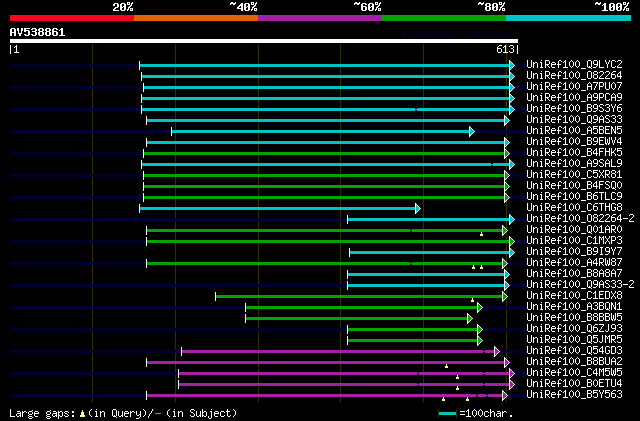Click the cyan alignment bar for UniRef100_C6THG8
The height and width of the screenshot is (421, 640).
point(278,209)
